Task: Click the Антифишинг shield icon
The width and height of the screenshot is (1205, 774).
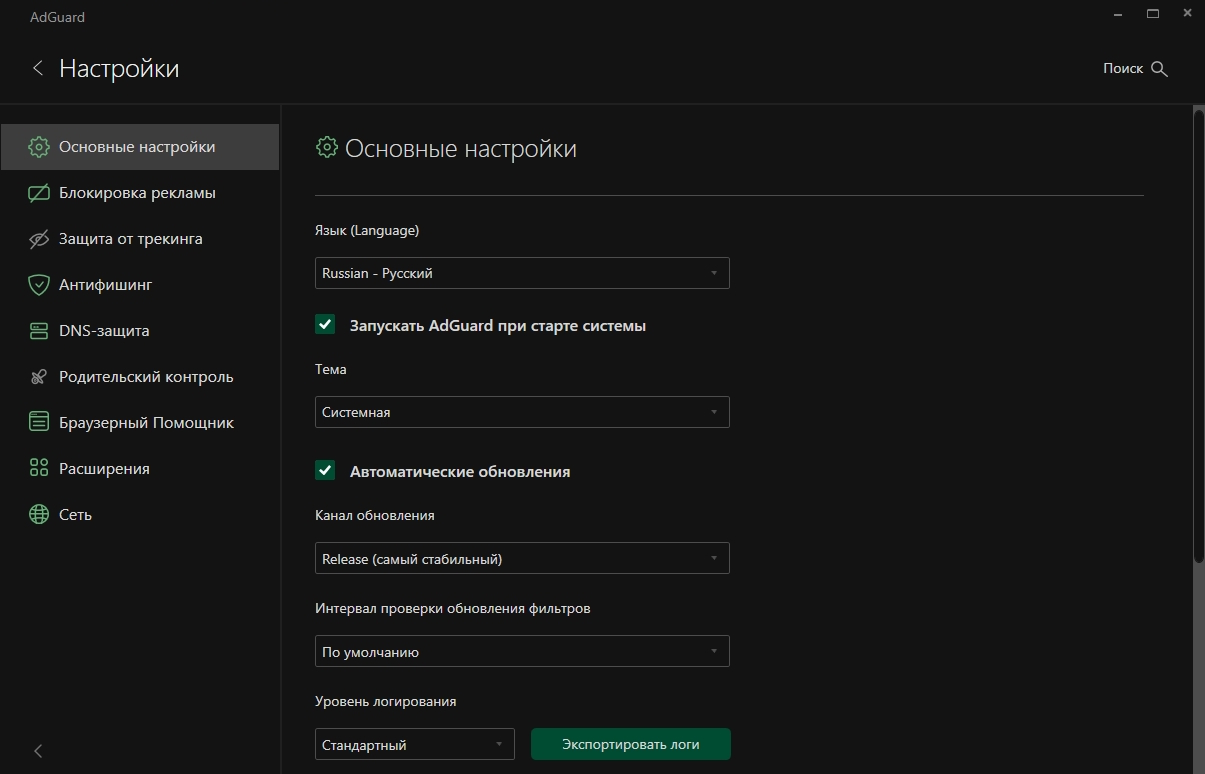Action: pyautogui.click(x=39, y=285)
